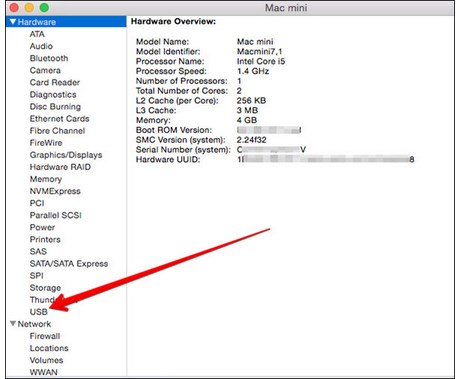Close the window with the red button
This screenshot has height=379, width=457.
click(14, 7)
